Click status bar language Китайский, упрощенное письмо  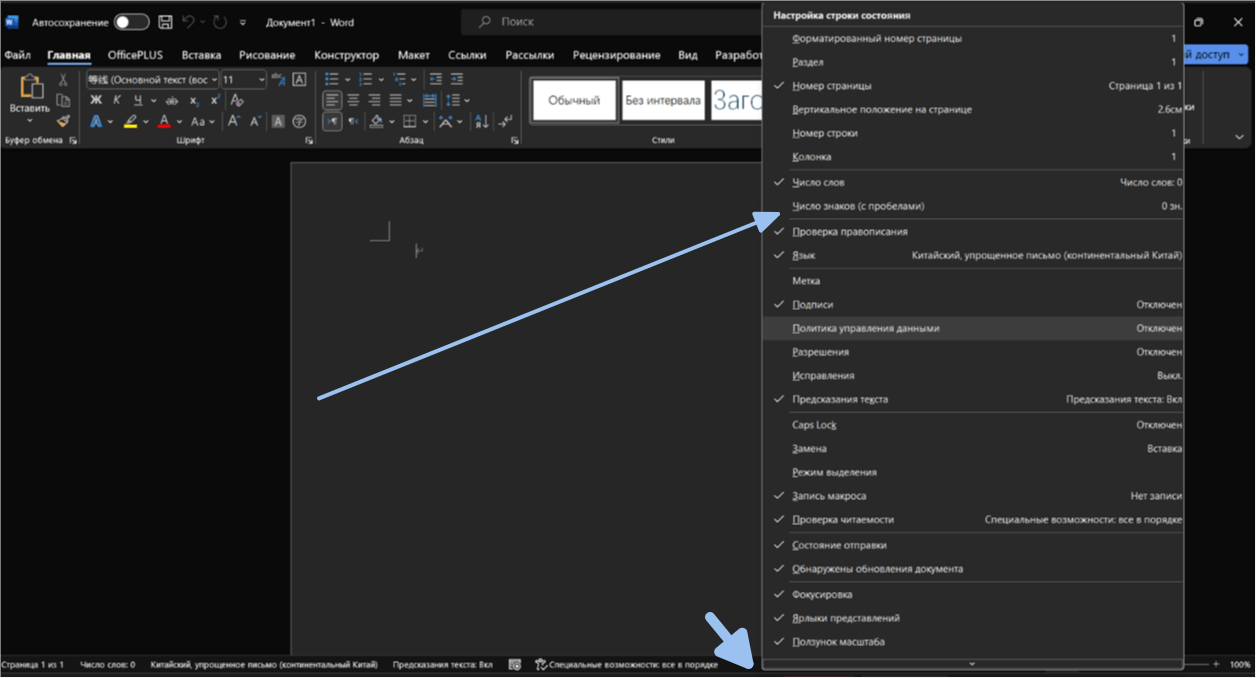(264, 664)
